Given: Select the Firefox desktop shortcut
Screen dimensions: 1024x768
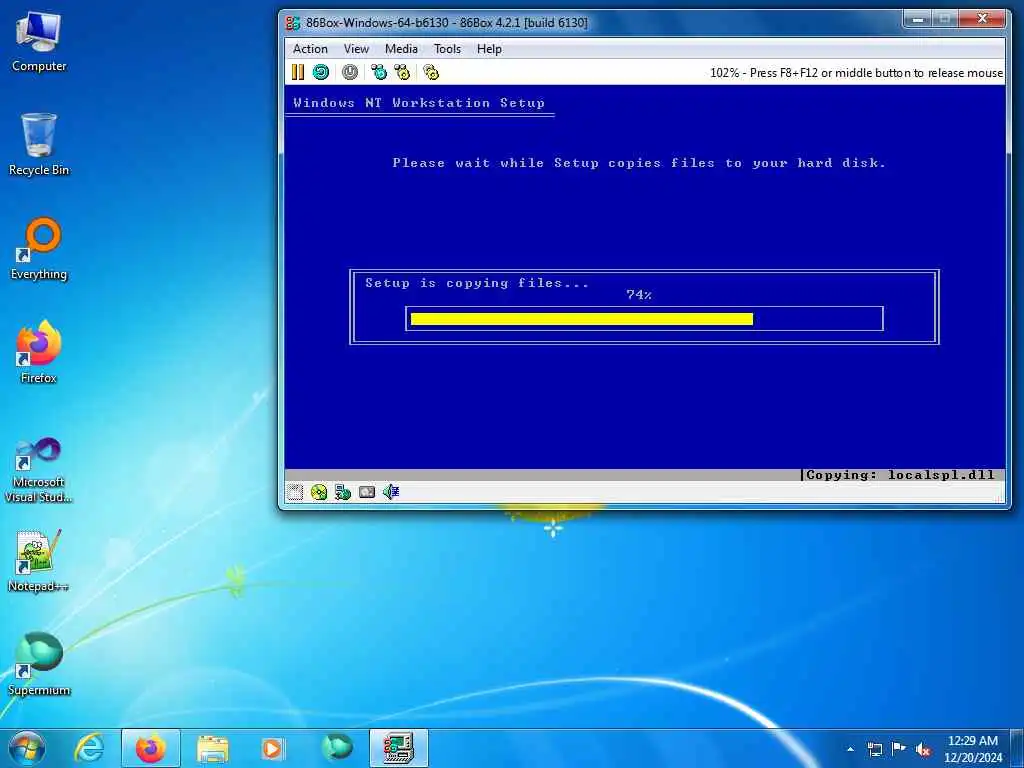Looking at the screenshot, I should 39,352.
